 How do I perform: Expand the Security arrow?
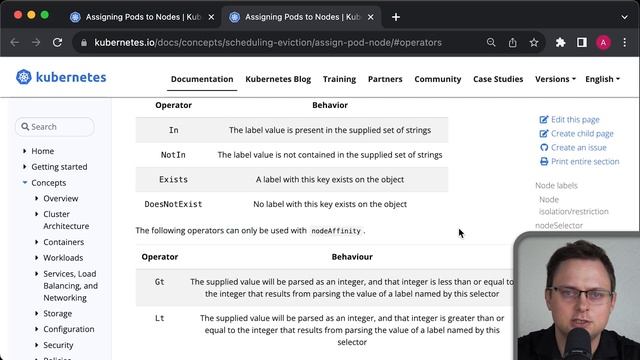coord(37,345)
